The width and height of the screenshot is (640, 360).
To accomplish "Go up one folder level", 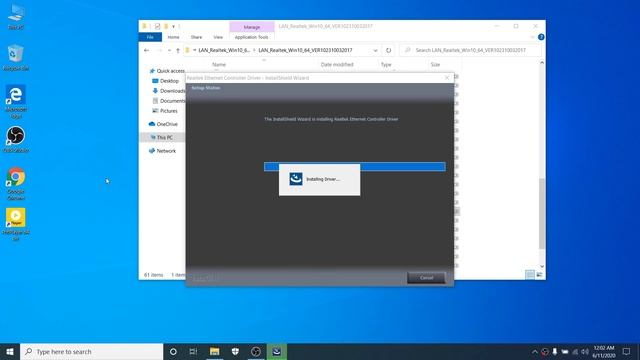I will (178, 50).
